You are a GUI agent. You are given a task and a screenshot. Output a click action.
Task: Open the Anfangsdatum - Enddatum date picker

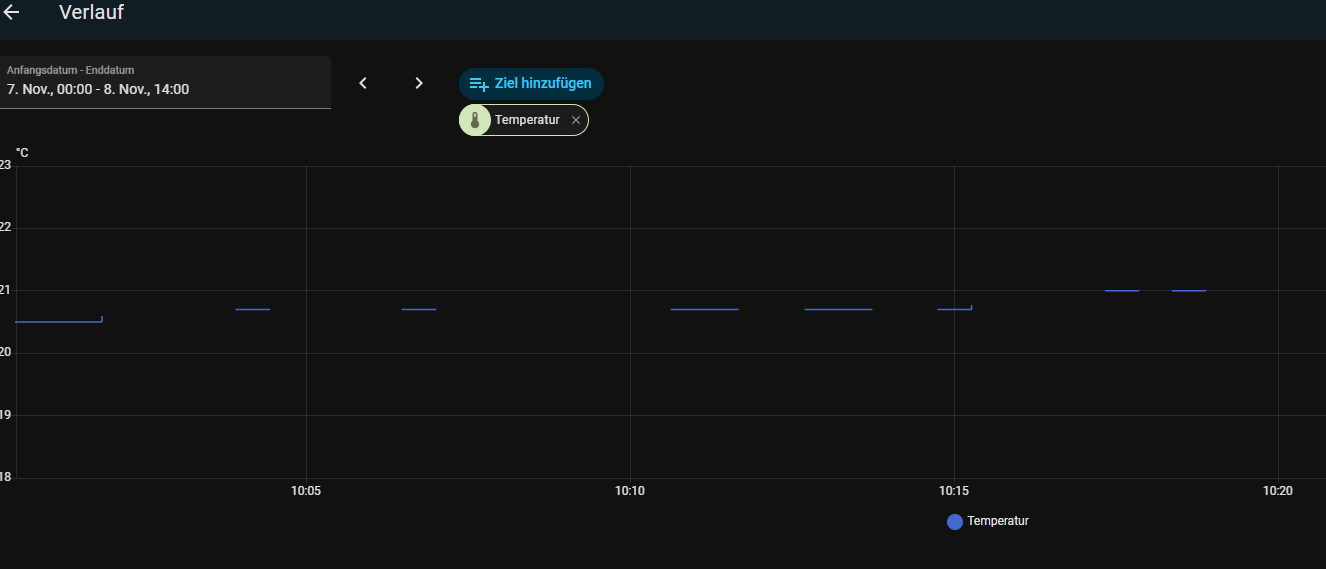pyautogui.click(x=165, y=82)
